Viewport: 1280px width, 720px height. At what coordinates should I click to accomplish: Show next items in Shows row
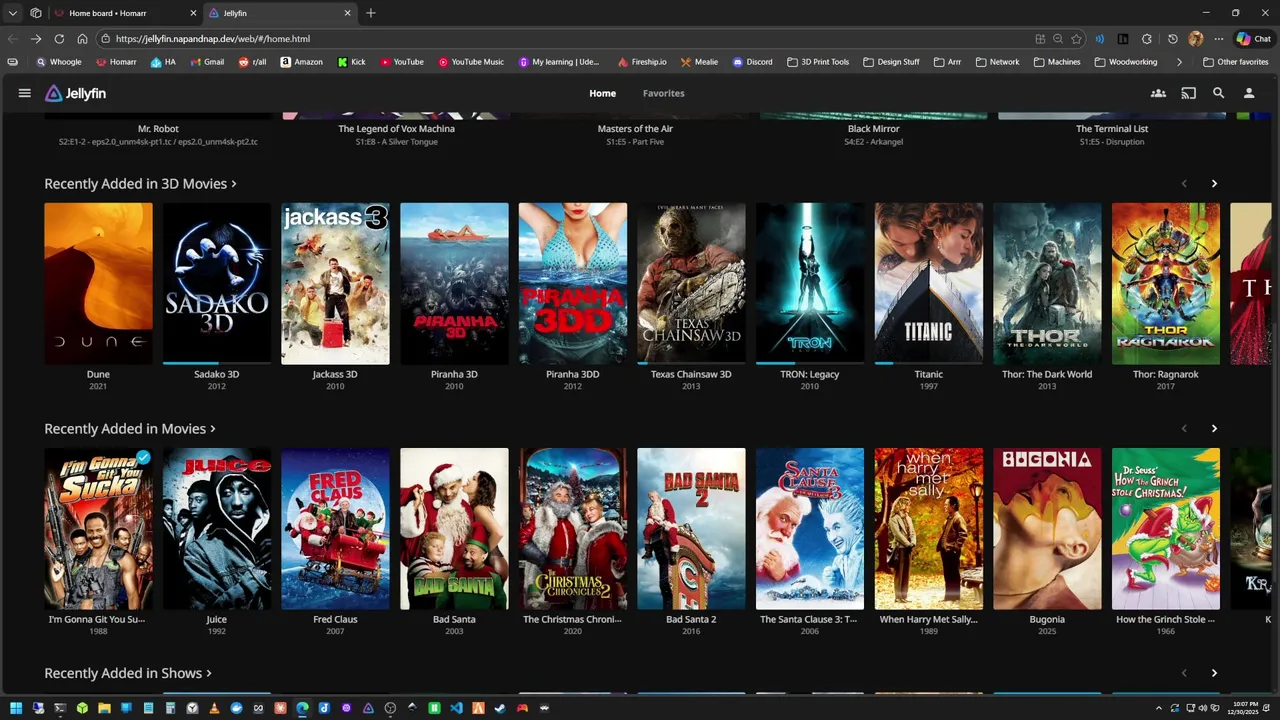[1214, 674]
